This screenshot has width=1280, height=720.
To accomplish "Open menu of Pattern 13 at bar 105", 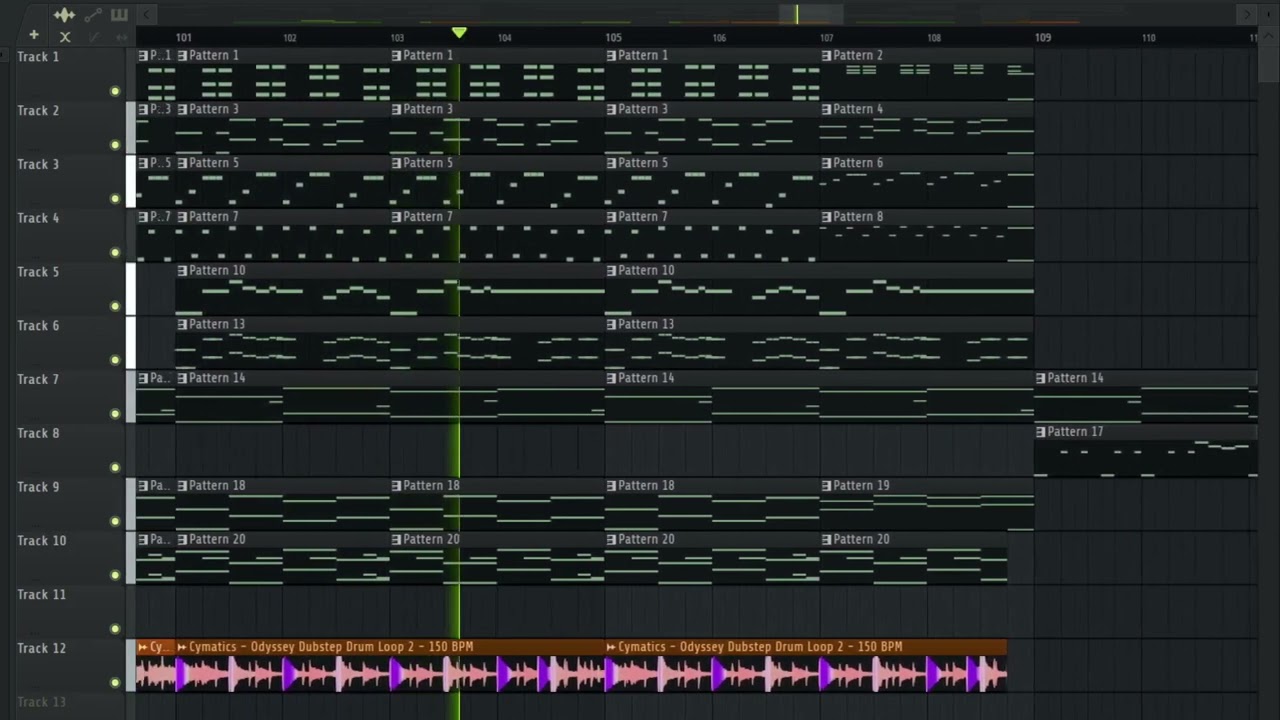I will click(x=611, y=325).
